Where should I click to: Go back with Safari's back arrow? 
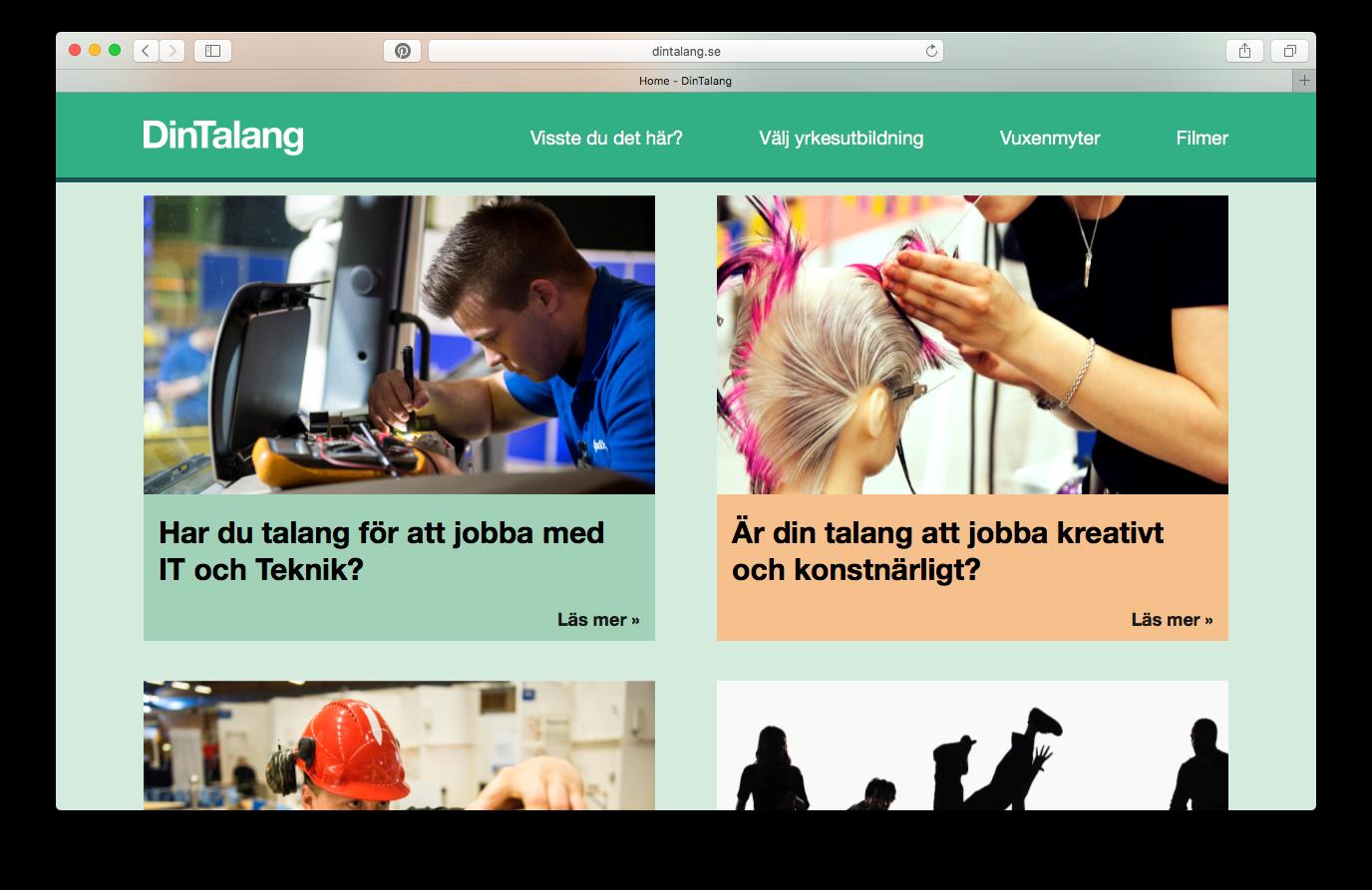click(146, 51)
